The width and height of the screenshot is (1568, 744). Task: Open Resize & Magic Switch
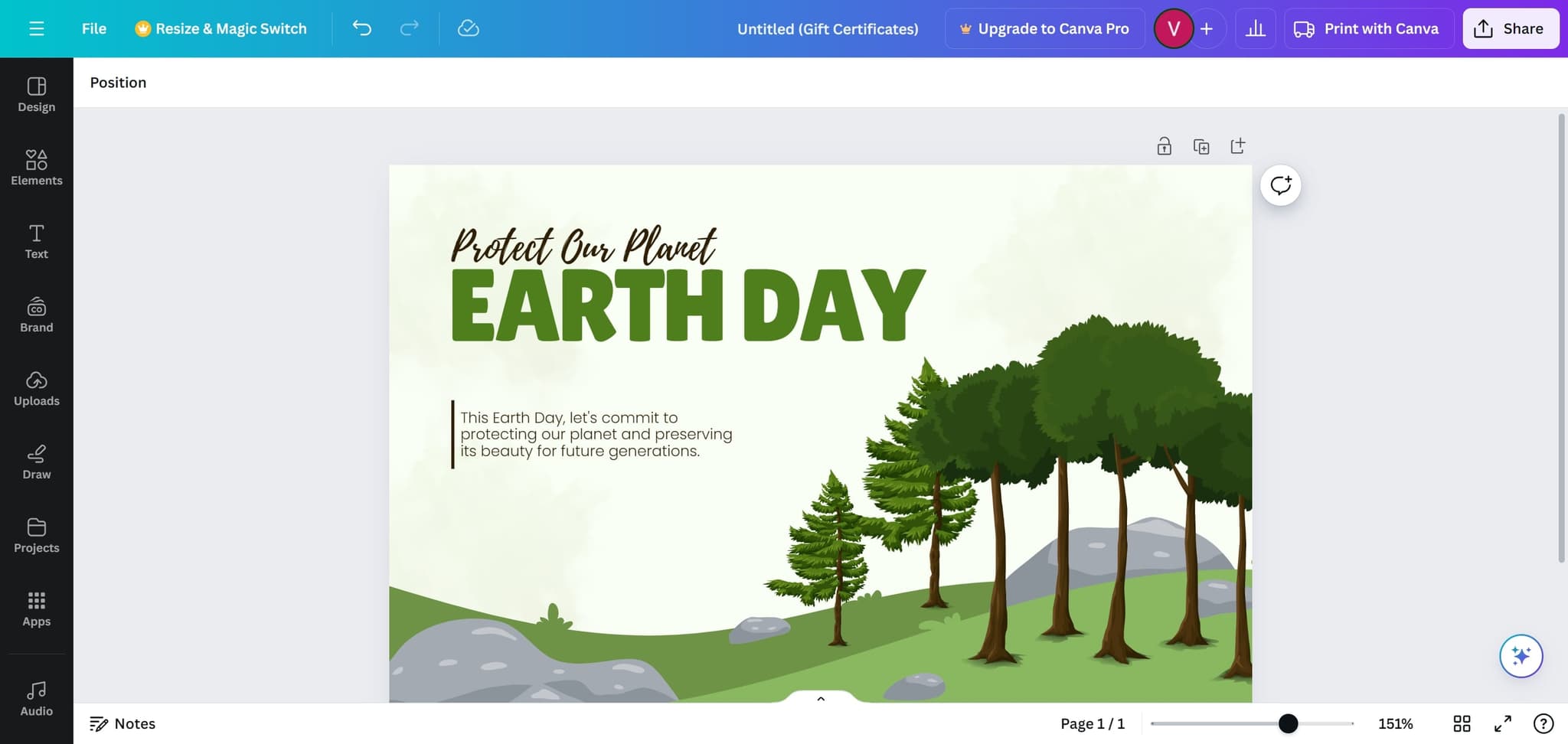point(221,28)
